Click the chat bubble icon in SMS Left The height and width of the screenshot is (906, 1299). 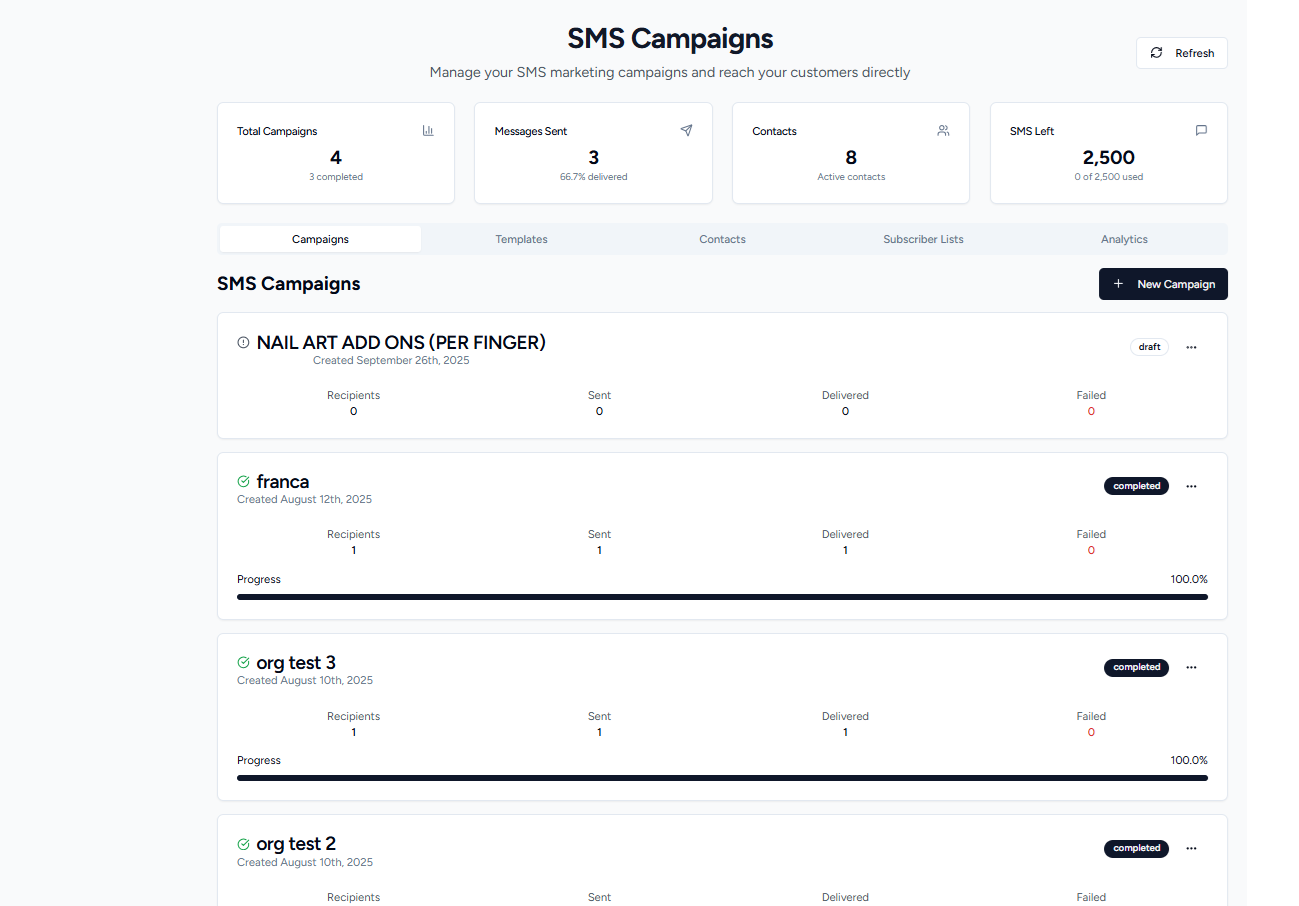click(1201, 131)
